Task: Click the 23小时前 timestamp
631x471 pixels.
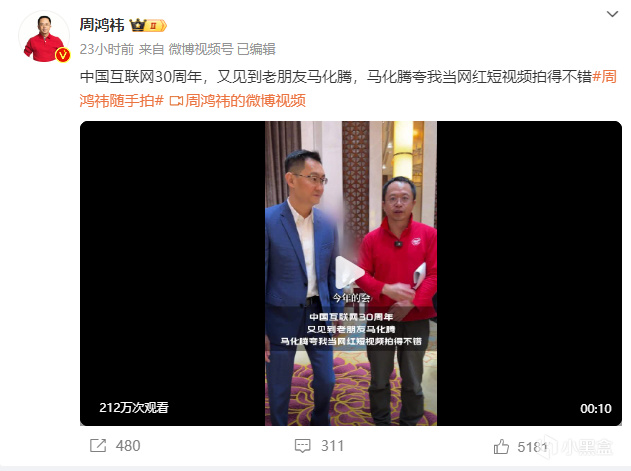Action: tap(107, 49)
